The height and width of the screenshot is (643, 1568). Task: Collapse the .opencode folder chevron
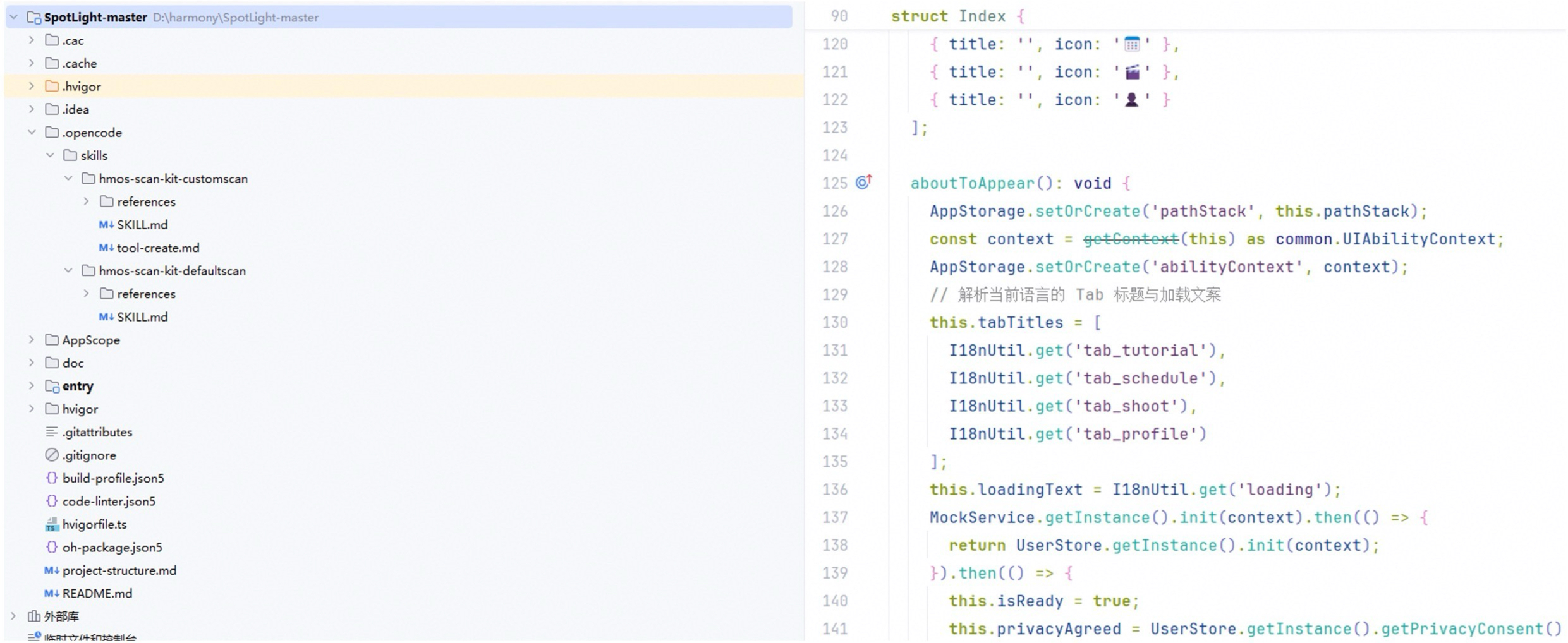click(32, 132)
